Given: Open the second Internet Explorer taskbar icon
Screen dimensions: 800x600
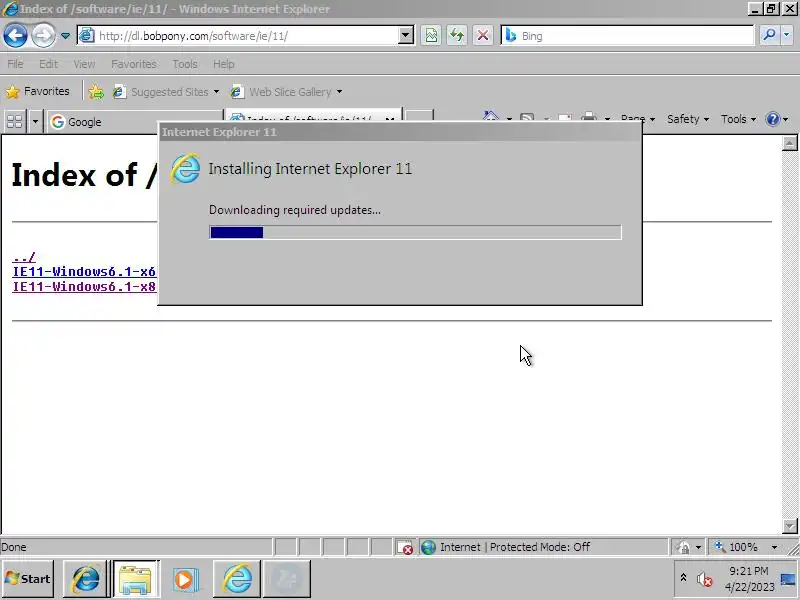Looking at the screenshot, I should pyautogui.click(x=237, y=579).
